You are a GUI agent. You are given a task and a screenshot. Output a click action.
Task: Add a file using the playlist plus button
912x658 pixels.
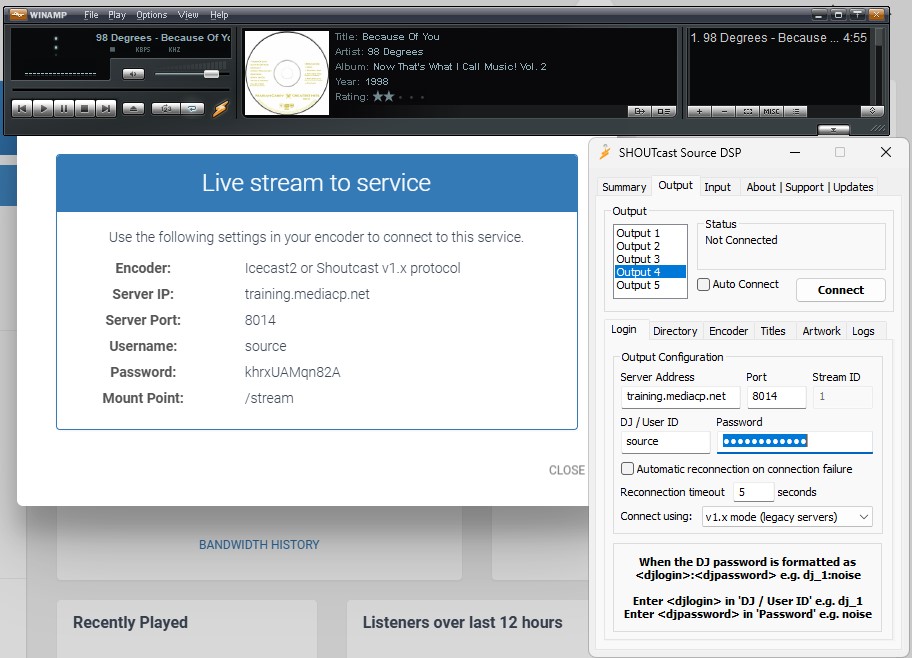(699, 111)
